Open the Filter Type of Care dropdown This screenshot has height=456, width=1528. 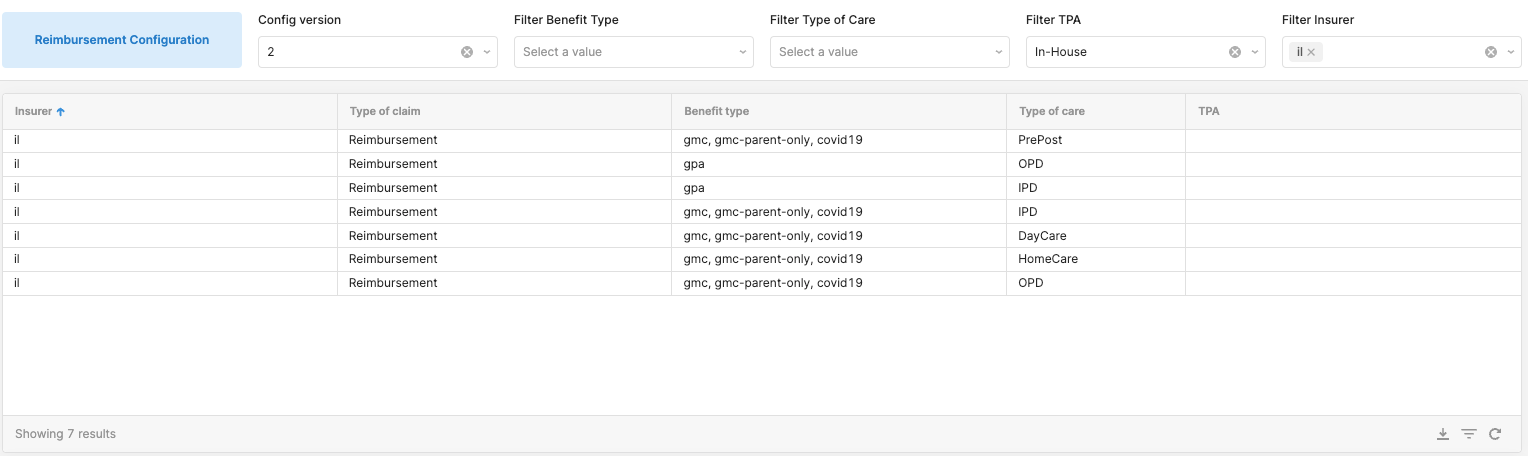890,52
